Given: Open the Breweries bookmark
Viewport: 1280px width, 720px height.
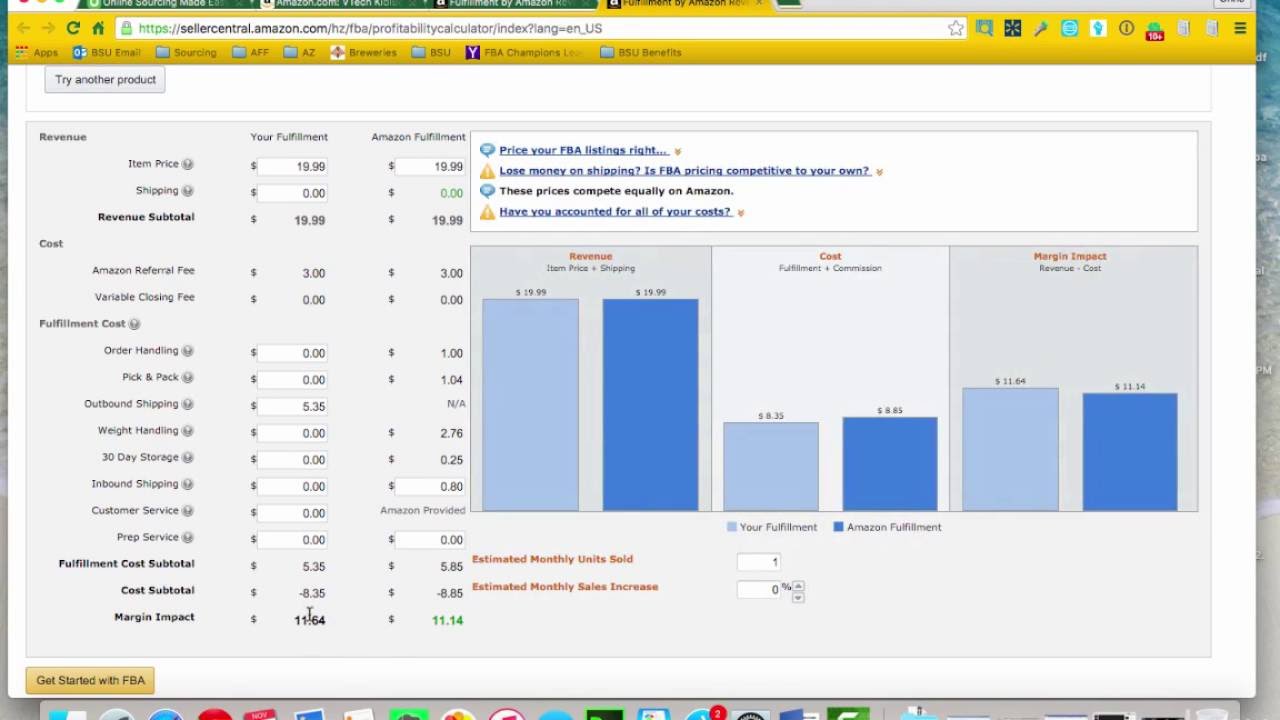Looking at the screenshot, I should tap(363, 52).
